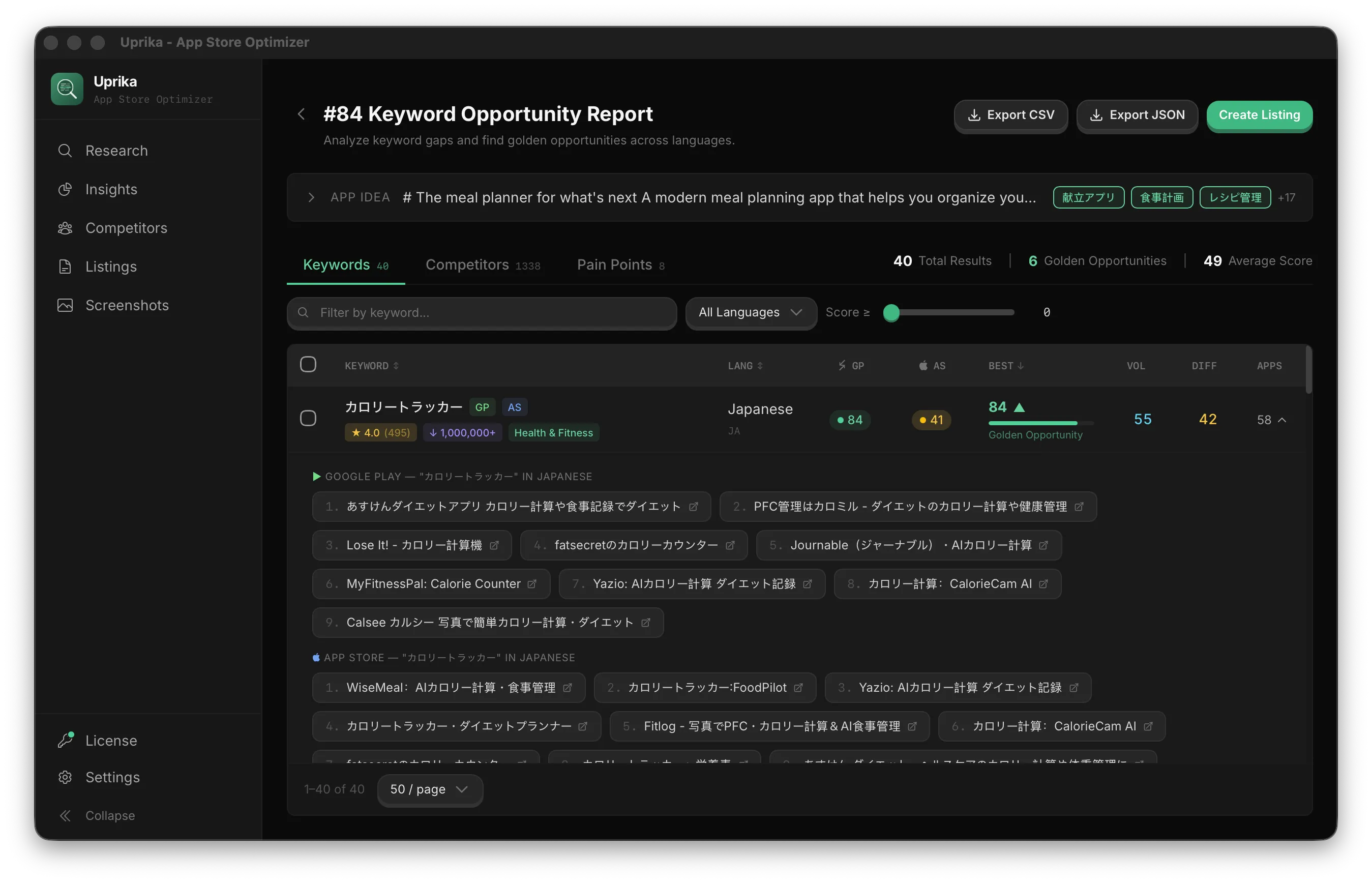This screenshot has width=1372, height=883.
Task: Sort the table by LANG column
Action: coord(745,366)
